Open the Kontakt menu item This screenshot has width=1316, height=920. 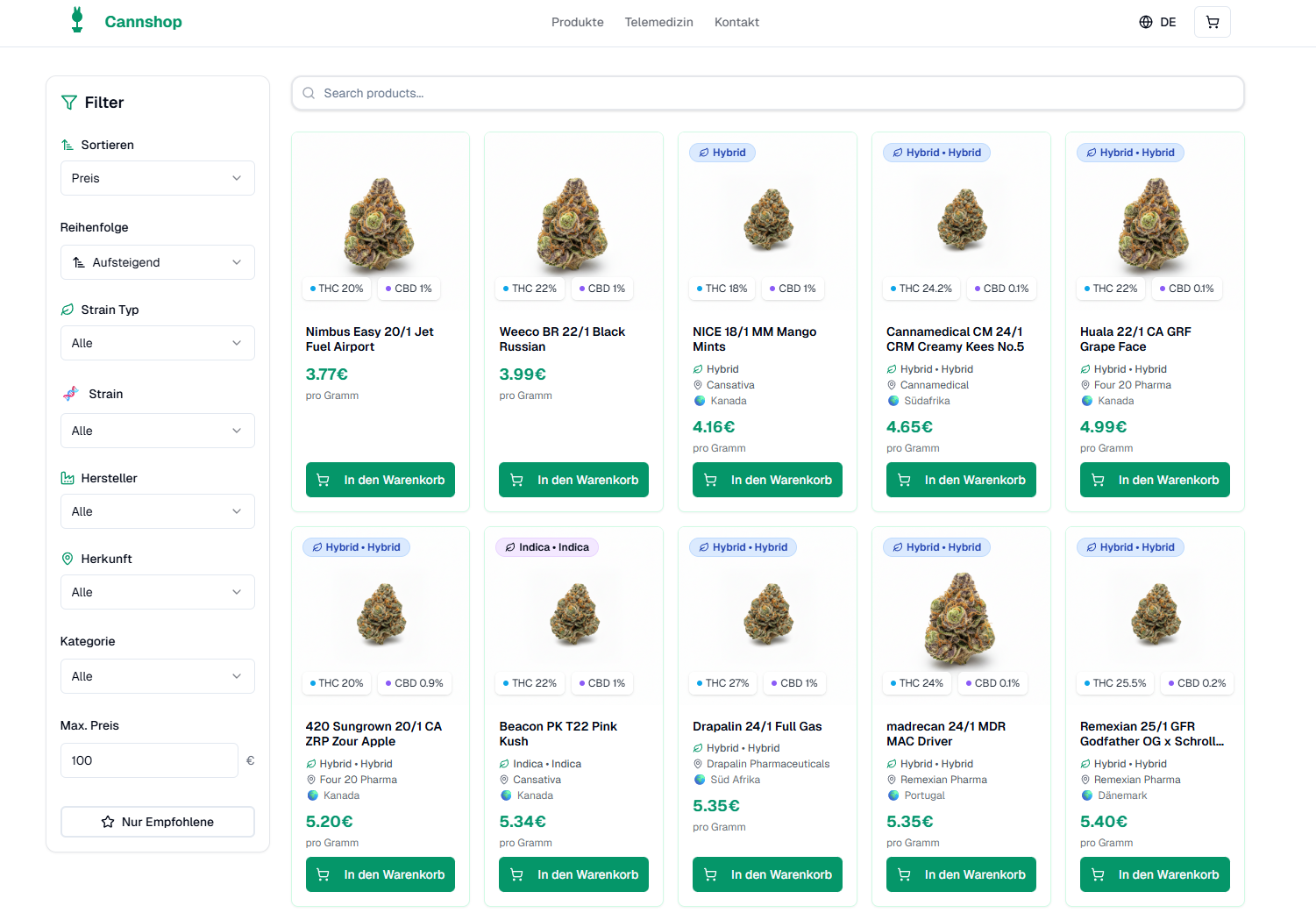click(736, 22)
